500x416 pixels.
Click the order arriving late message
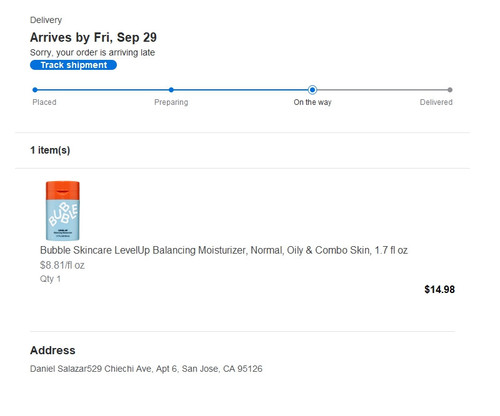[92, 53]
